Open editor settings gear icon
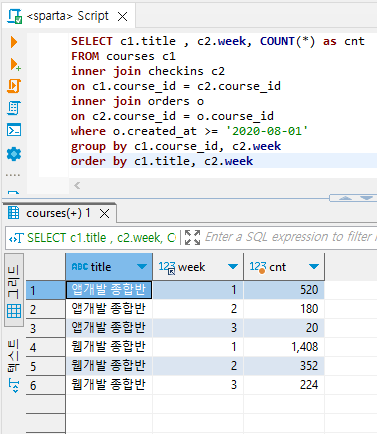377x434 pixels. pos(14,154)
